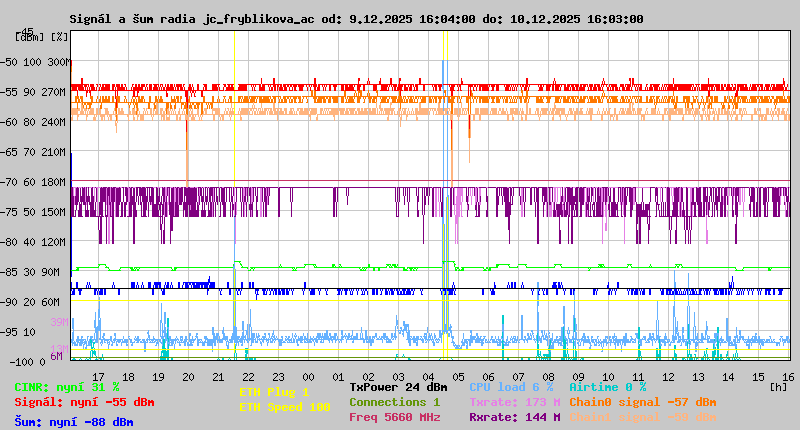The width and height of the screenshot is (800, 430).
Task: Click the 'ETH Speed 100' legend label
Action: pos(285,407)
